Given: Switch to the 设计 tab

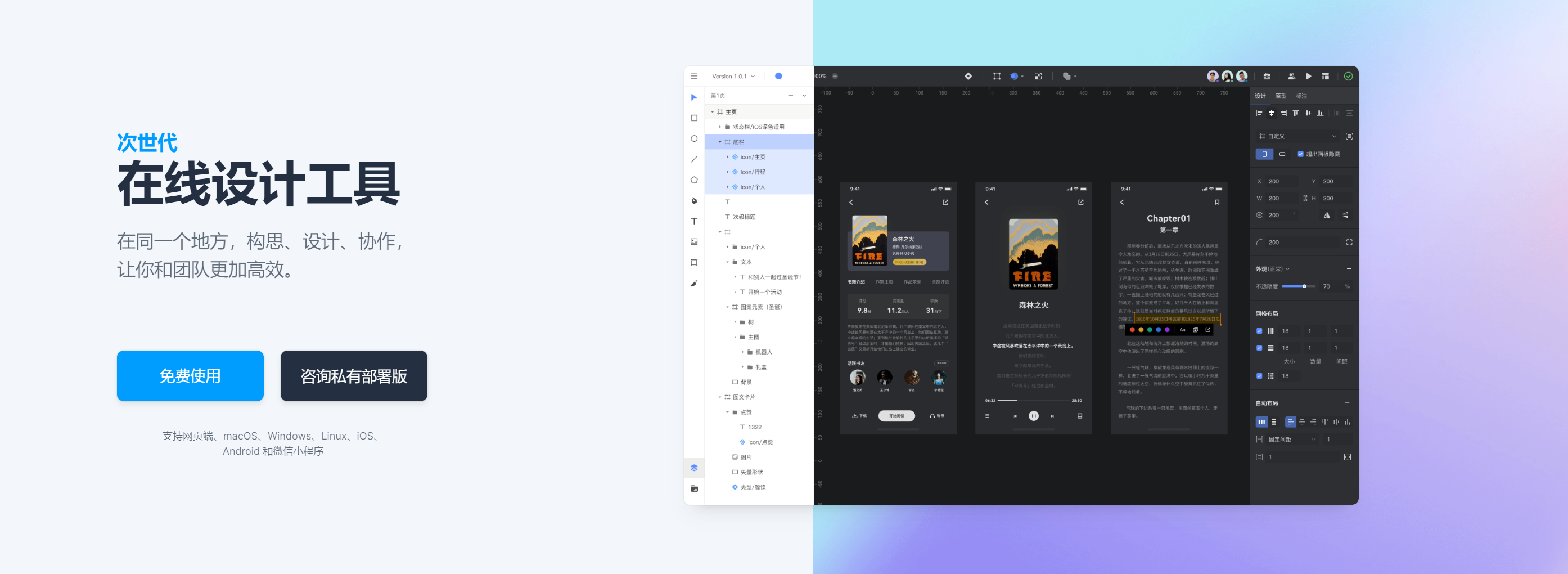Looking at the screenshot, I should tap(1260, 96).
